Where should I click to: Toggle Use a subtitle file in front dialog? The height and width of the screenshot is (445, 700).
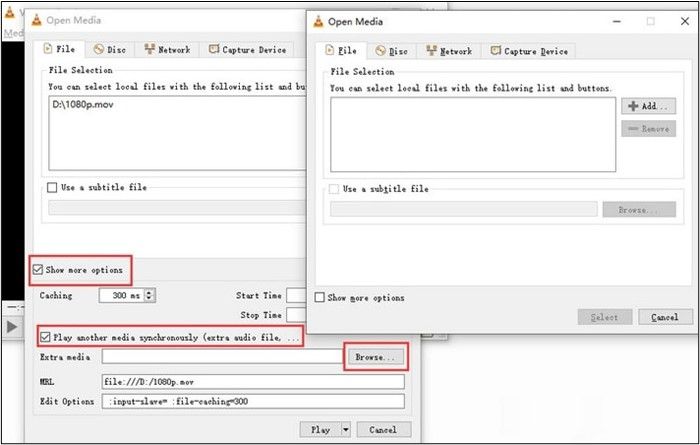click(333, 189)
